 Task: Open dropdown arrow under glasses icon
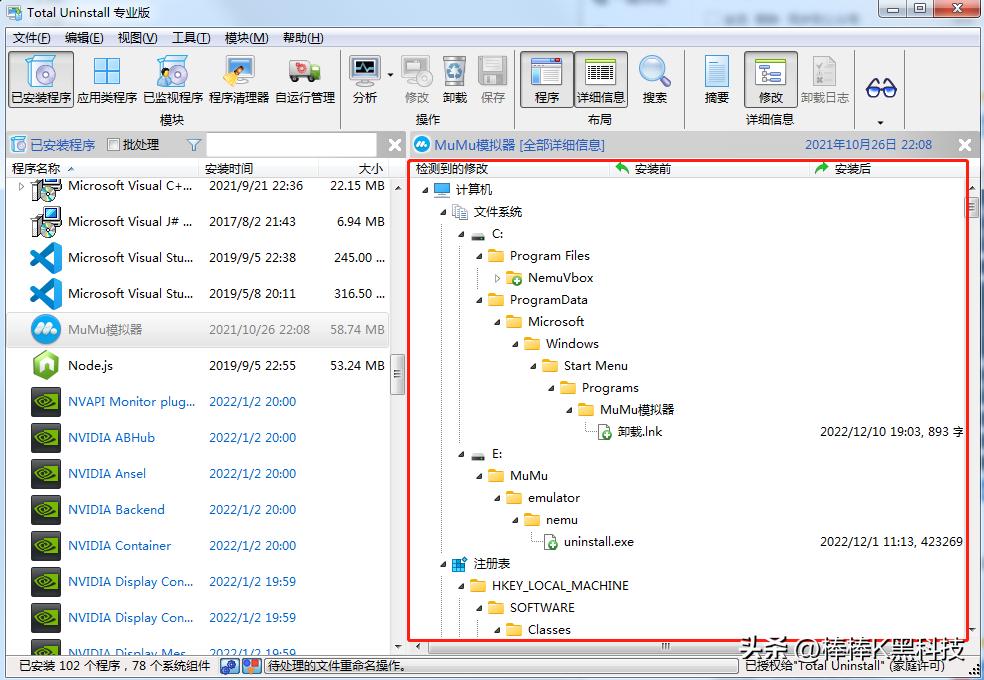point(880,122)
